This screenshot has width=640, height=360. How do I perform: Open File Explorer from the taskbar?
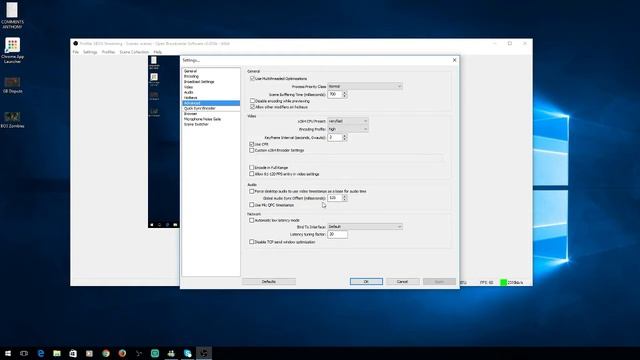coord(57,353)
